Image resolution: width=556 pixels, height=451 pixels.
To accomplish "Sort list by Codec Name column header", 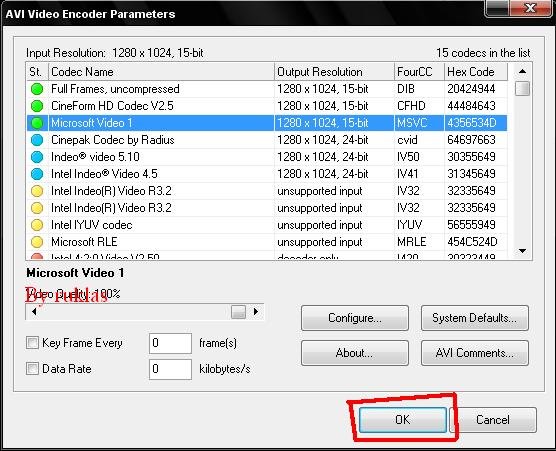I will click(161, 72).
